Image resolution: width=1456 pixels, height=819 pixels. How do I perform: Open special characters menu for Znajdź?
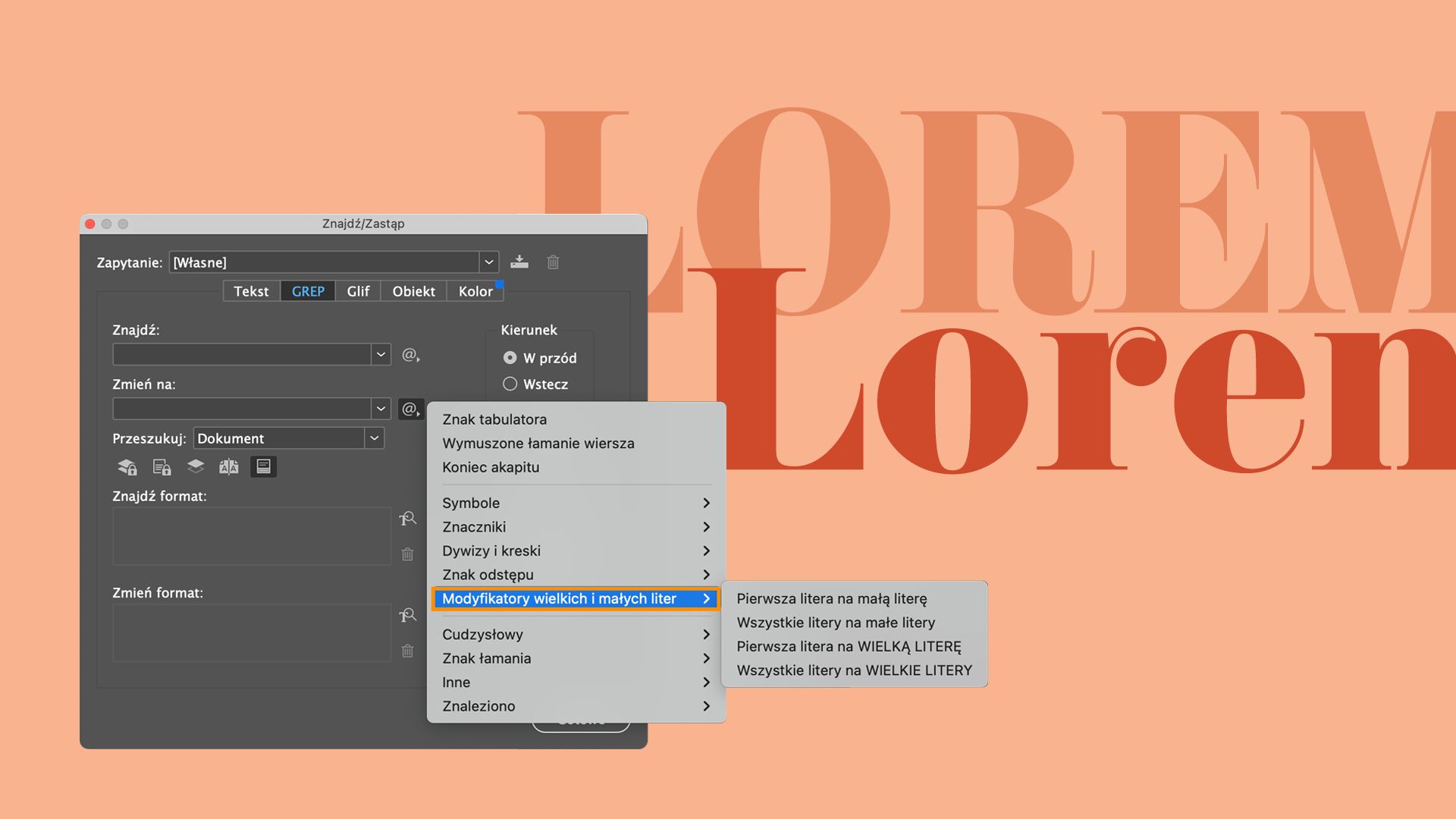click(x=411, y=355)
